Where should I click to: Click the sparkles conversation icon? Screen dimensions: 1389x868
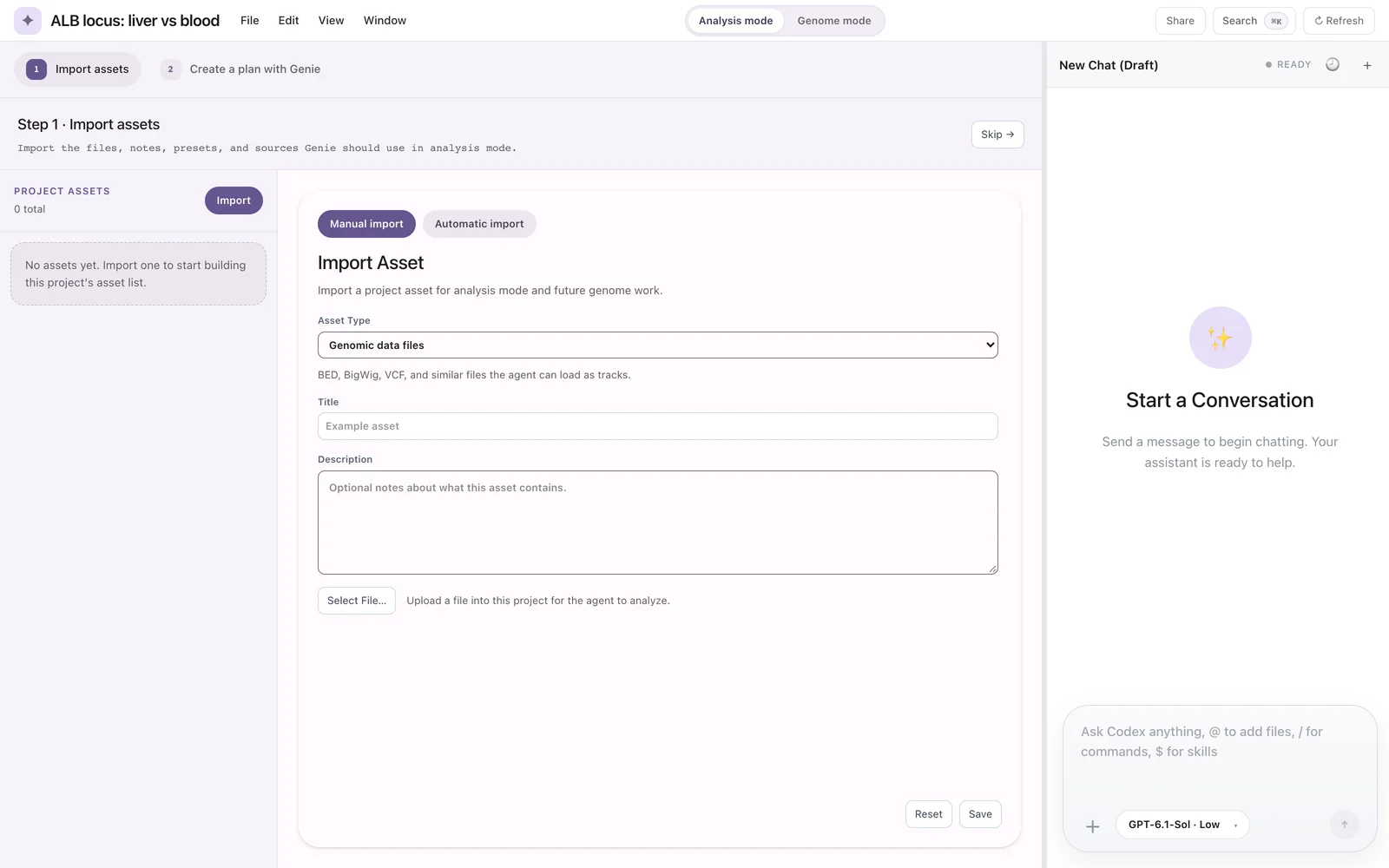1220,338
